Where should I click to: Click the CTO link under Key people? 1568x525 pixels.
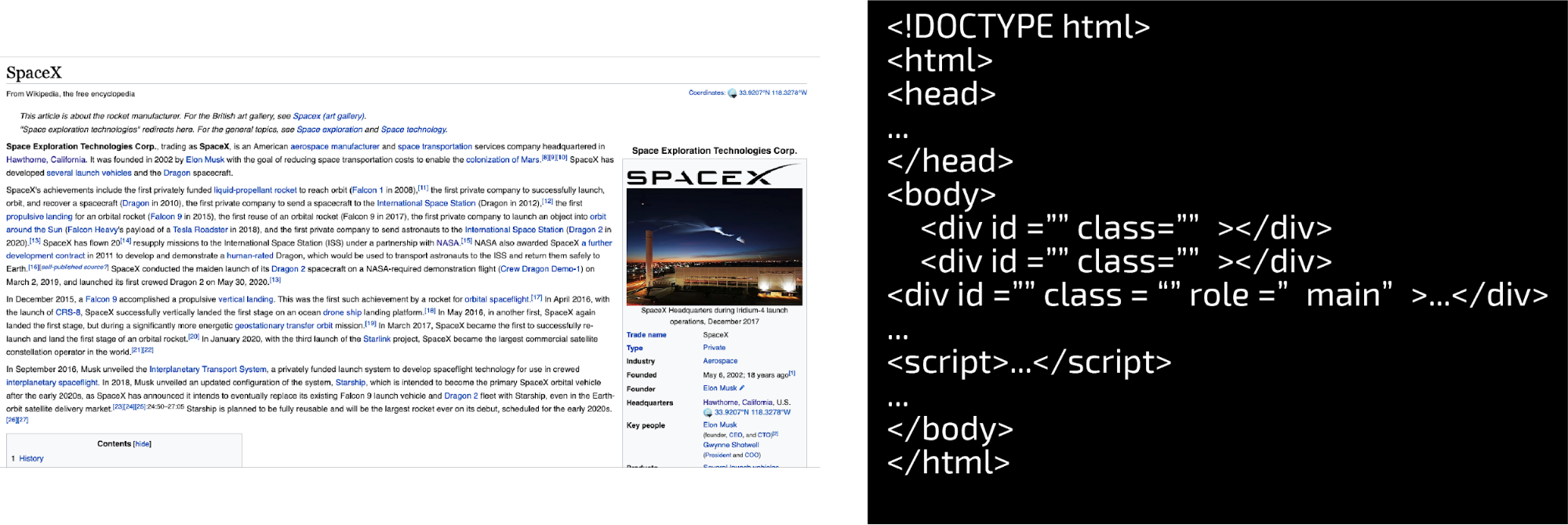(x=765, y=435)
